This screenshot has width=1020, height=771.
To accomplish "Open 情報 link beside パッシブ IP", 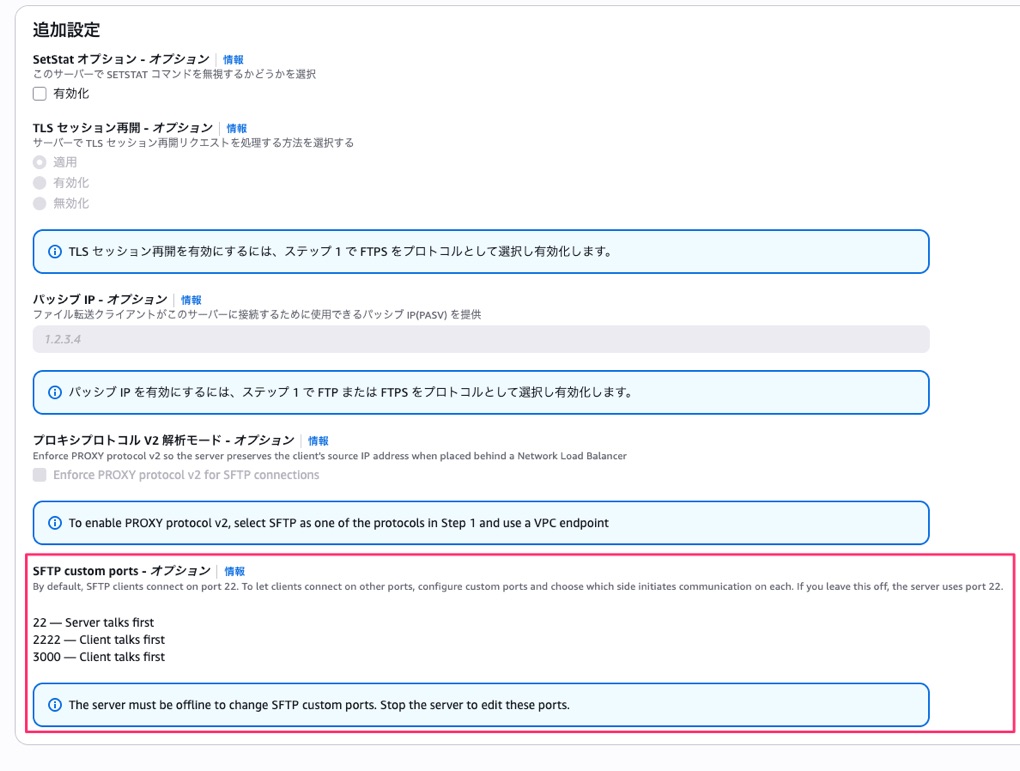I will point(191,300).
